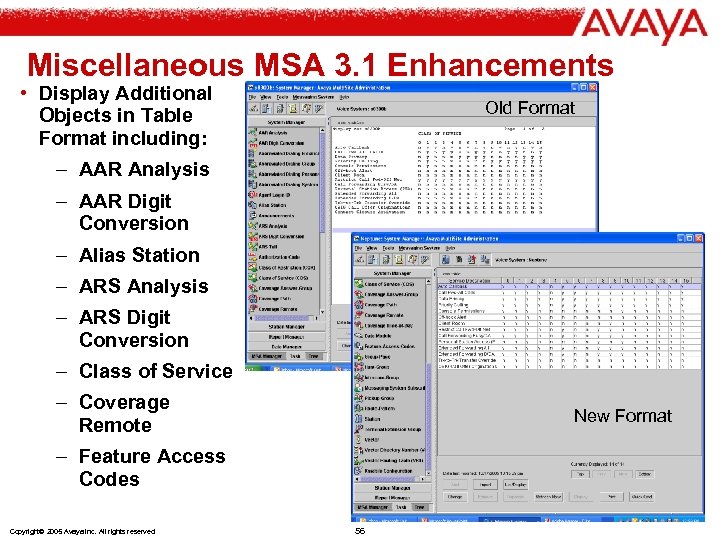This screenshot has width=720, height=540.
Task: Select Class of Service (COS) in Old Format tree
Action: (x=283, y=278)
